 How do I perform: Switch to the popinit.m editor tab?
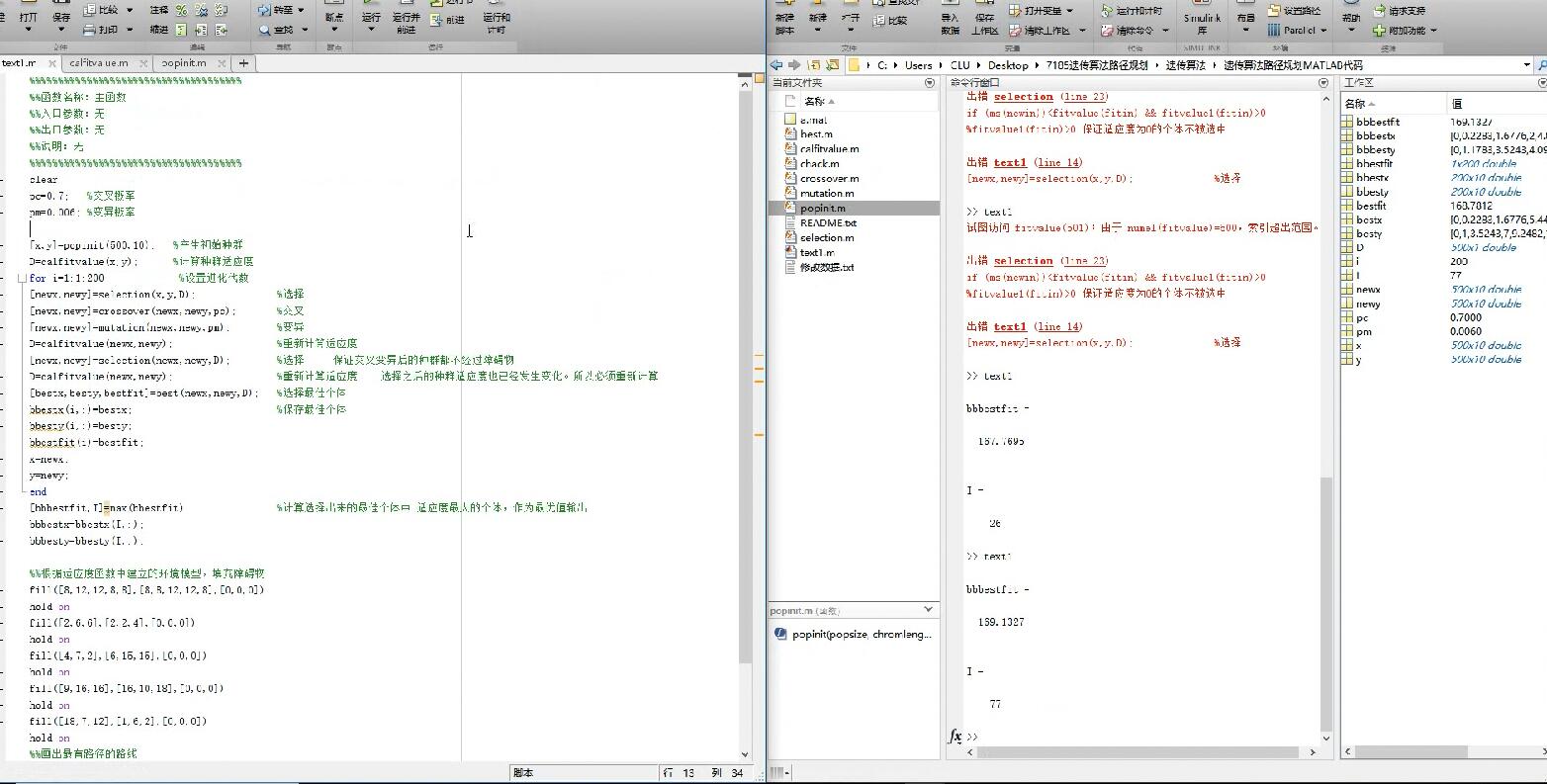[184, 63]
